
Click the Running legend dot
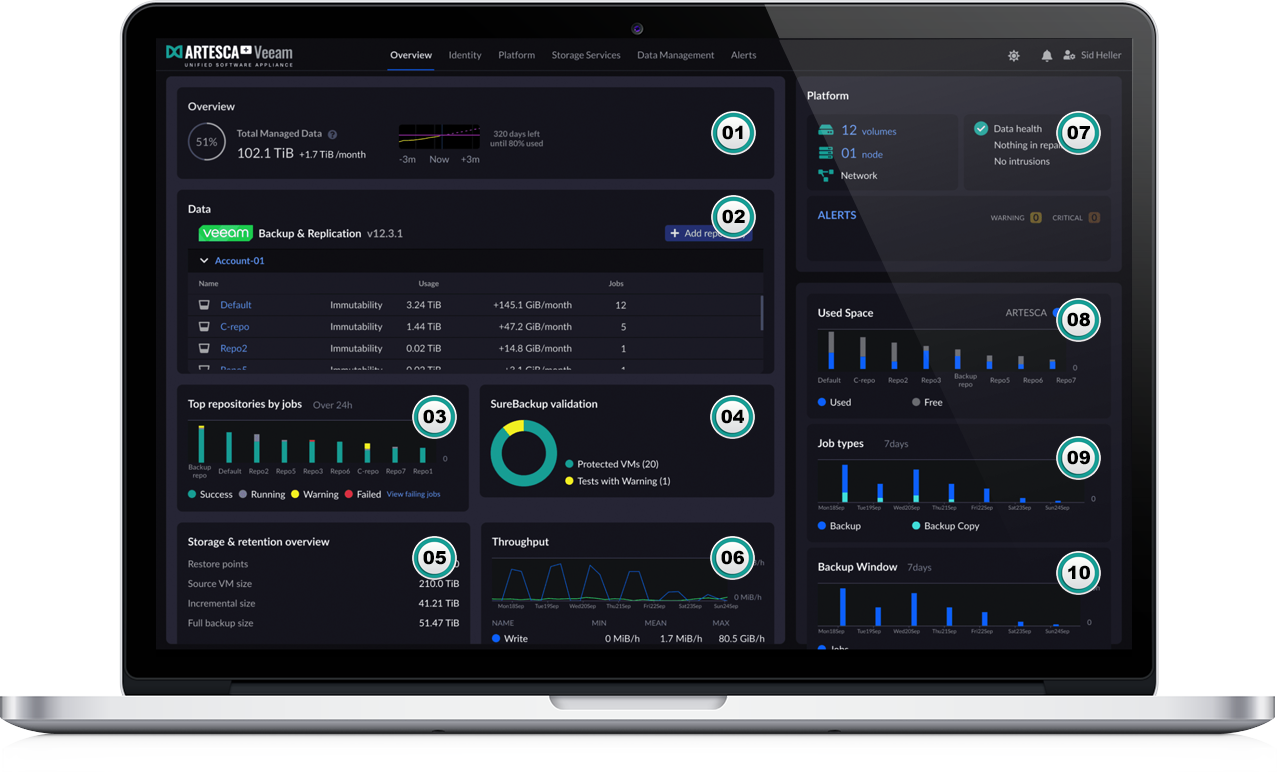(x=243, y=495)
